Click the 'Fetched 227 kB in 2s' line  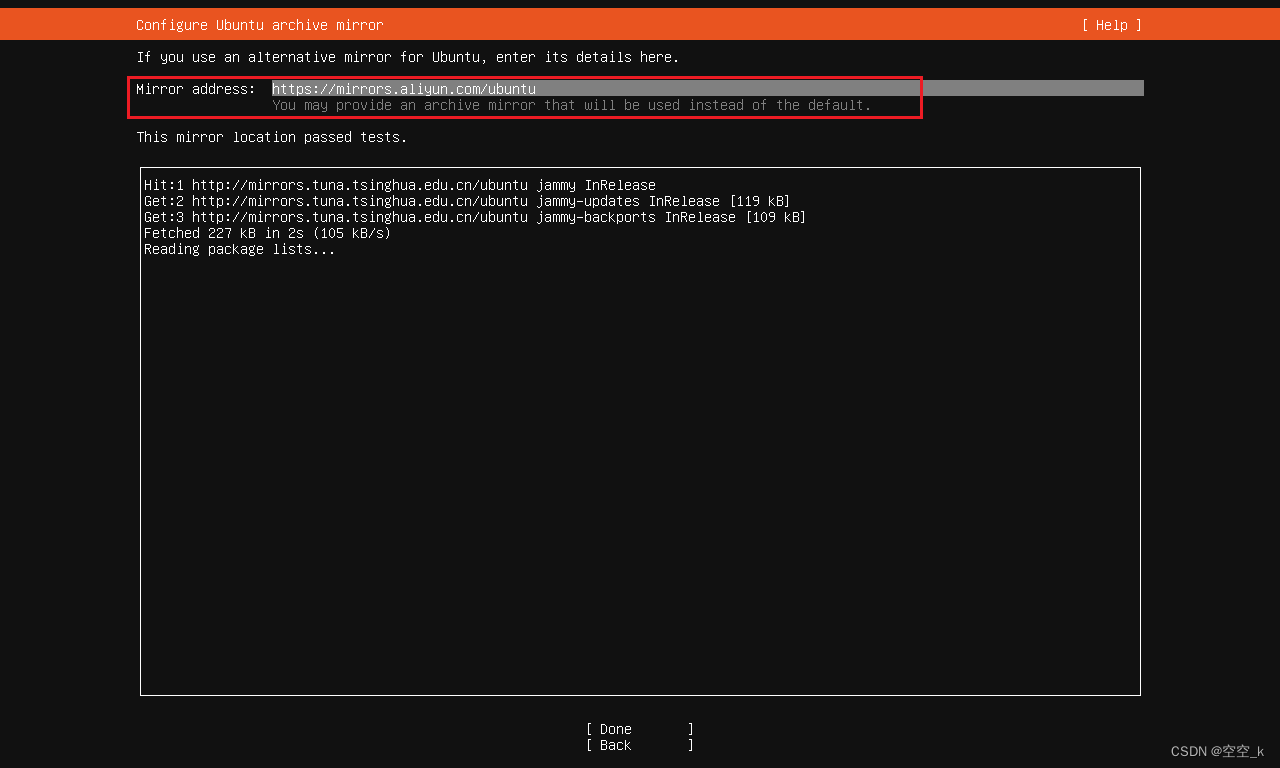(267, 233)
